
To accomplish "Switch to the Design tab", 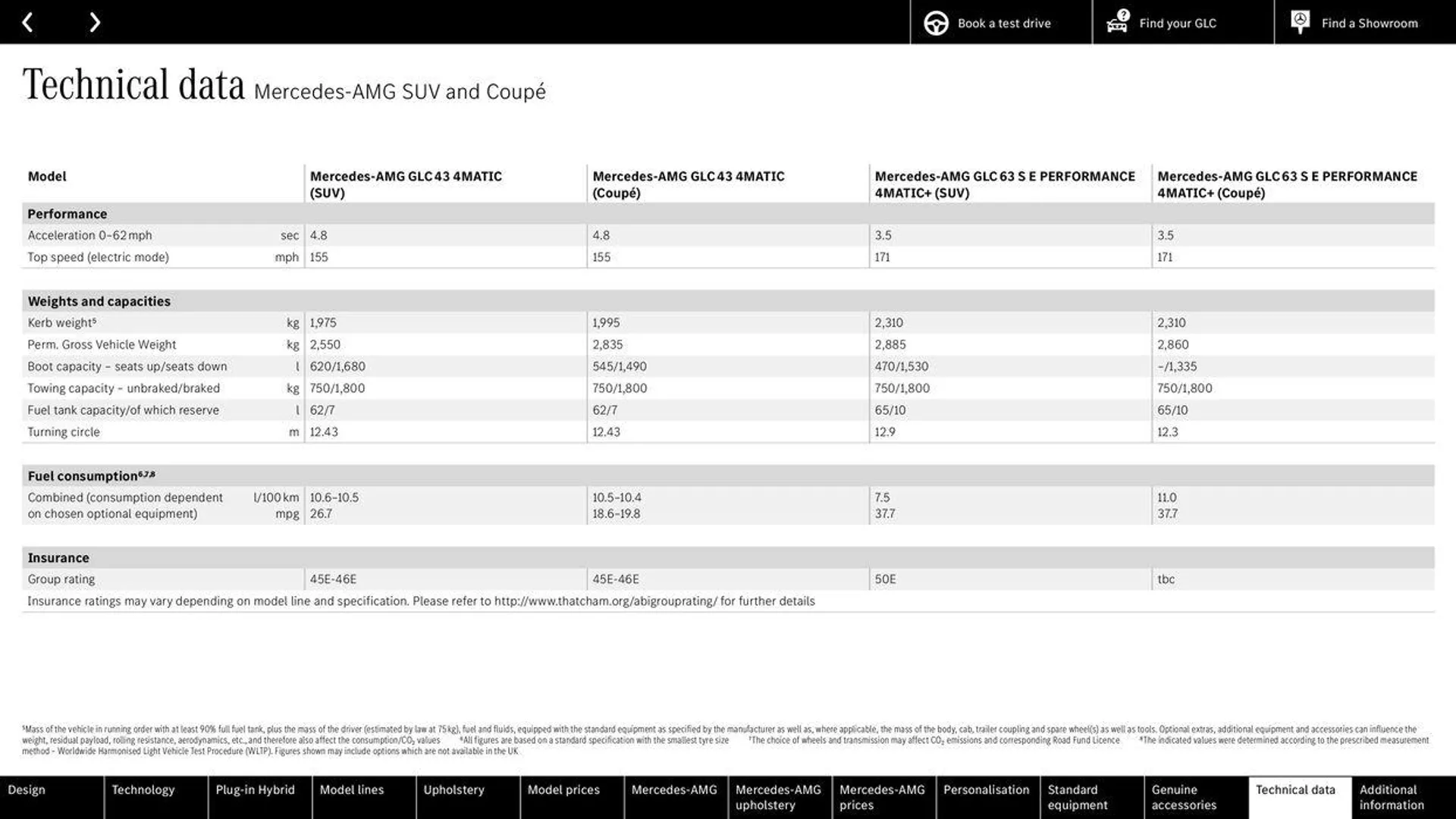I will pyautogui.click(x=52, y=797).
